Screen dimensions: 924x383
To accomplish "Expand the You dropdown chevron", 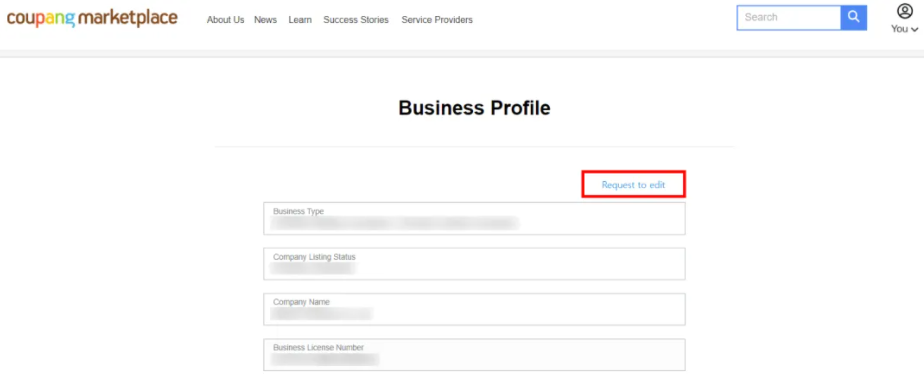I will pos(915,29).
